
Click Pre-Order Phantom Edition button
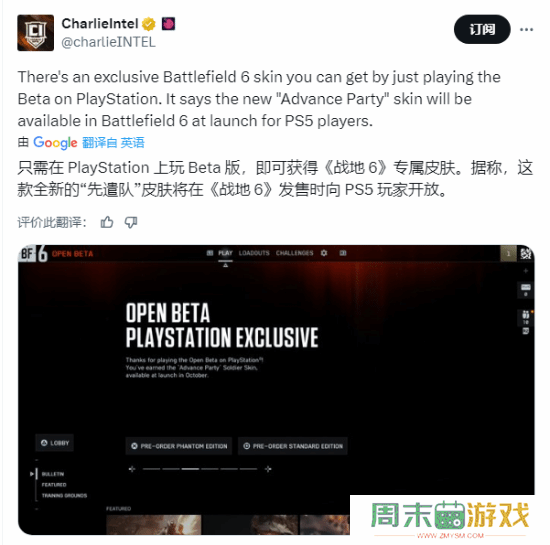click(x=179, y=446)
